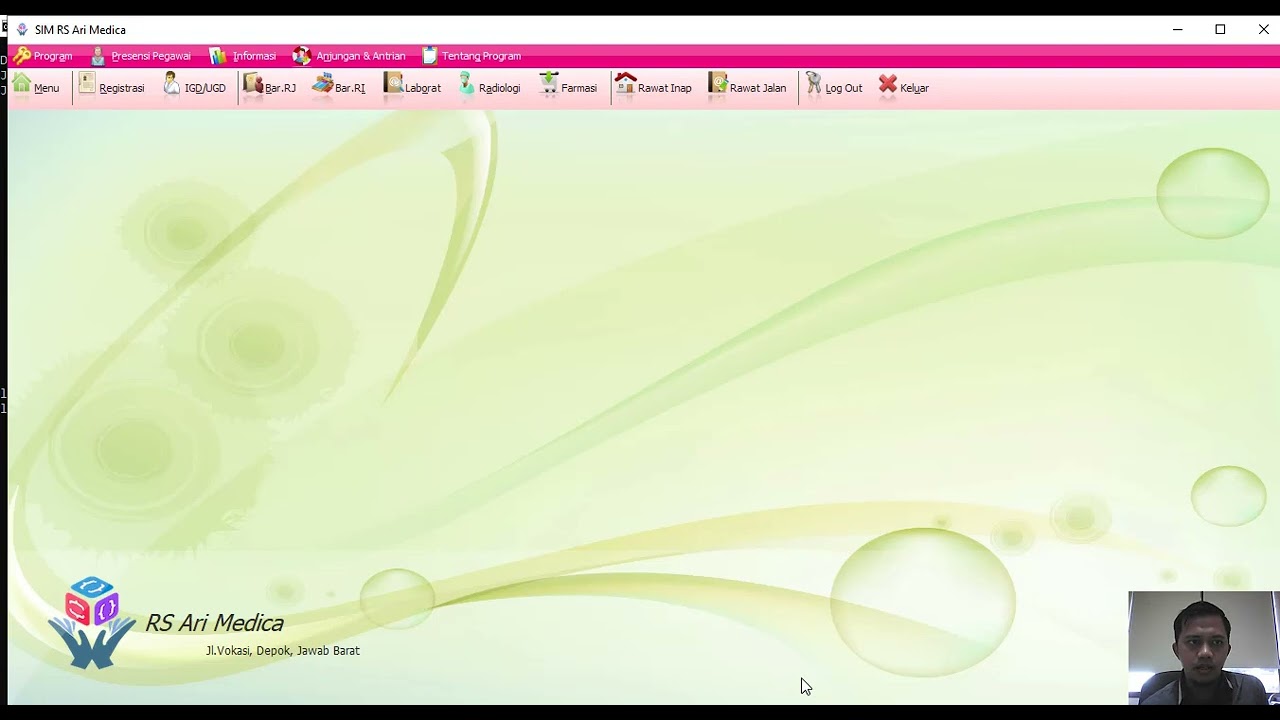The width and height of the screenshot is (1280, 720).
Task: Open Bar.RI inpatient billing
Action: coord(338,87)
